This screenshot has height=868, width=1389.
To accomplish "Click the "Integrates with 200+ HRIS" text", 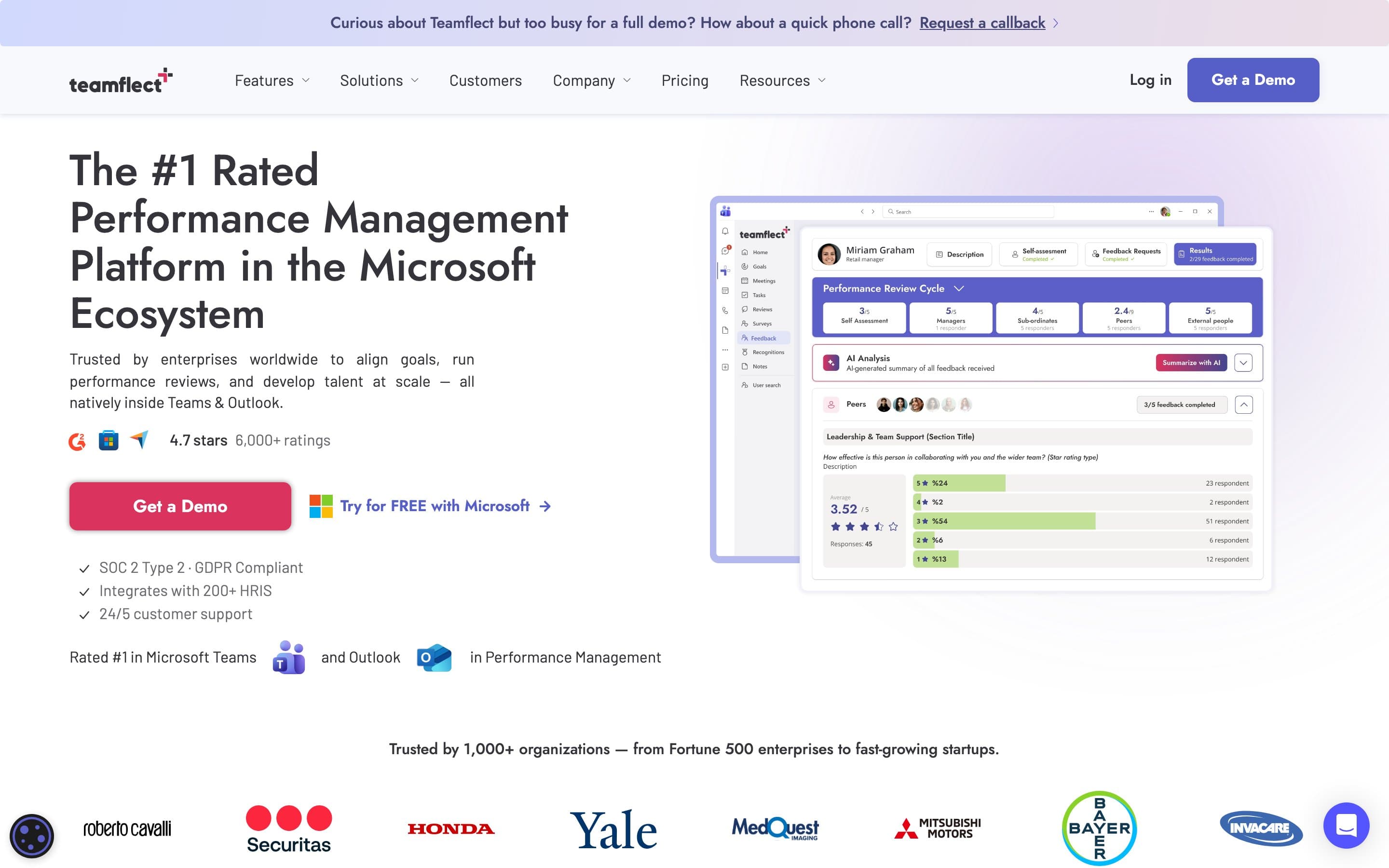I will [185, 591].
